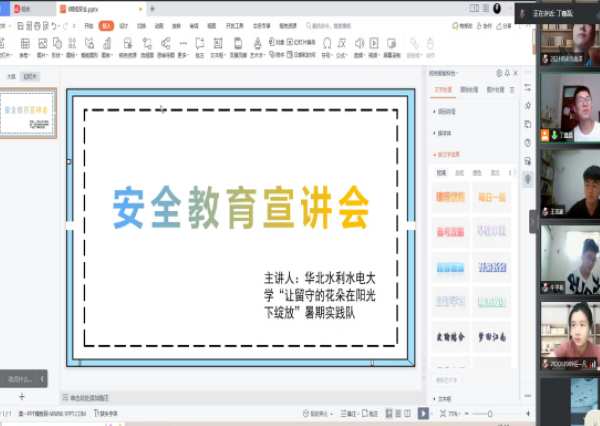Viewport: 600px width, 426px height.
Task: Open the Shapes insert tool
Action: (x=57, y=47)
